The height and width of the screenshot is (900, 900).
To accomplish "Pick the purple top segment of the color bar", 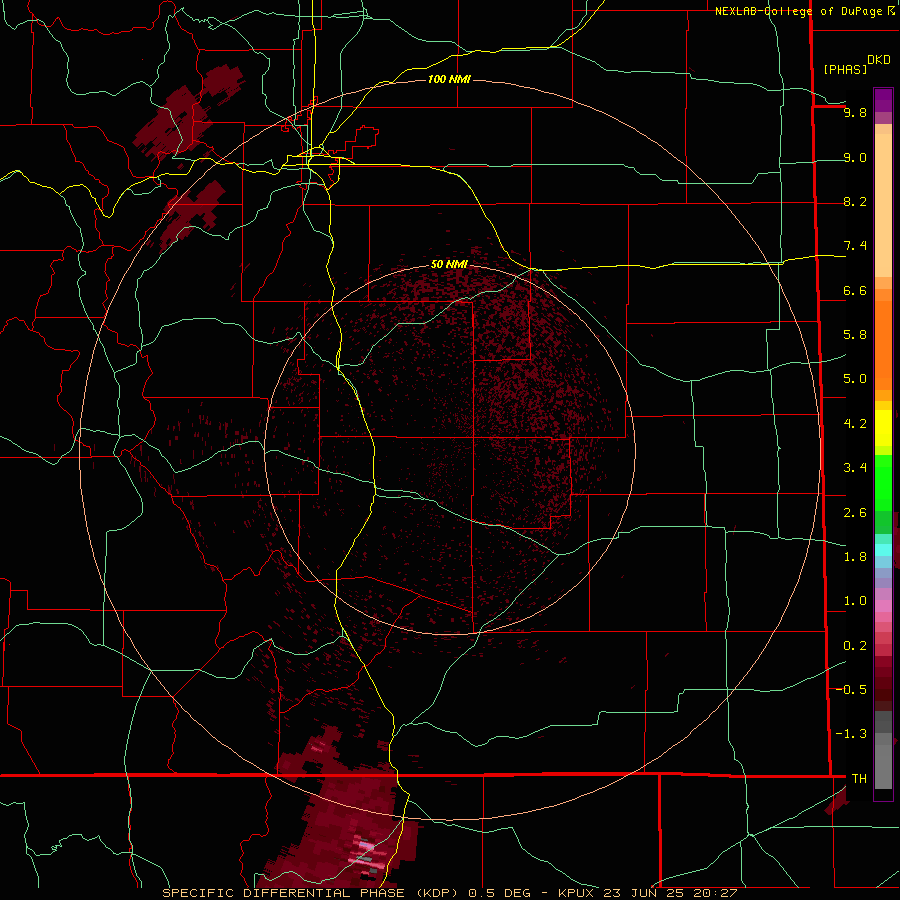I will pos(883,100).
